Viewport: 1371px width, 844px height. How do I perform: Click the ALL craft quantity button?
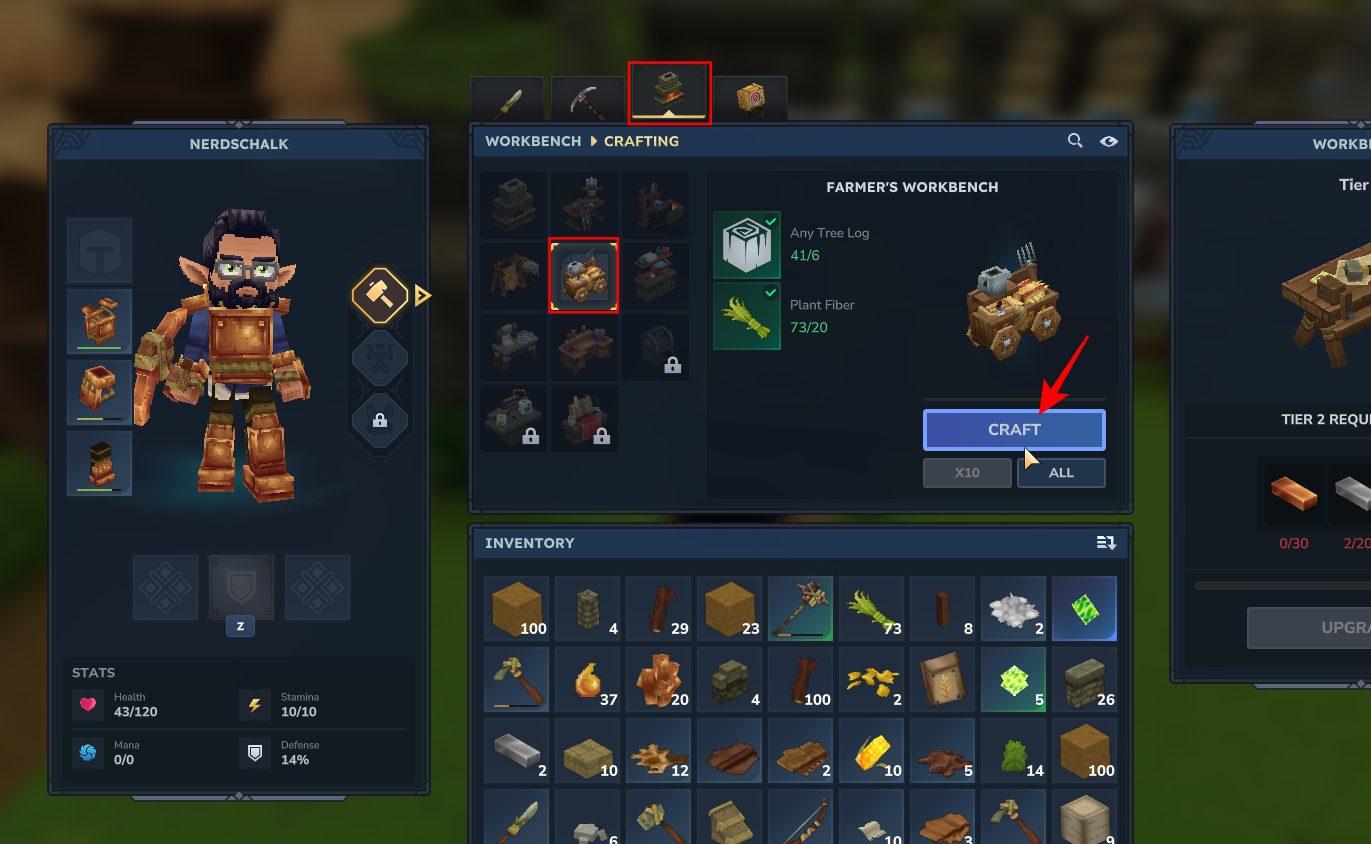pos(1061,473)
